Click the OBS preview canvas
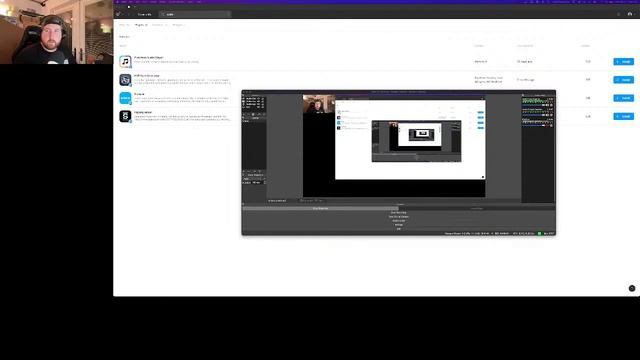The image size is (640, 360). 394,146
